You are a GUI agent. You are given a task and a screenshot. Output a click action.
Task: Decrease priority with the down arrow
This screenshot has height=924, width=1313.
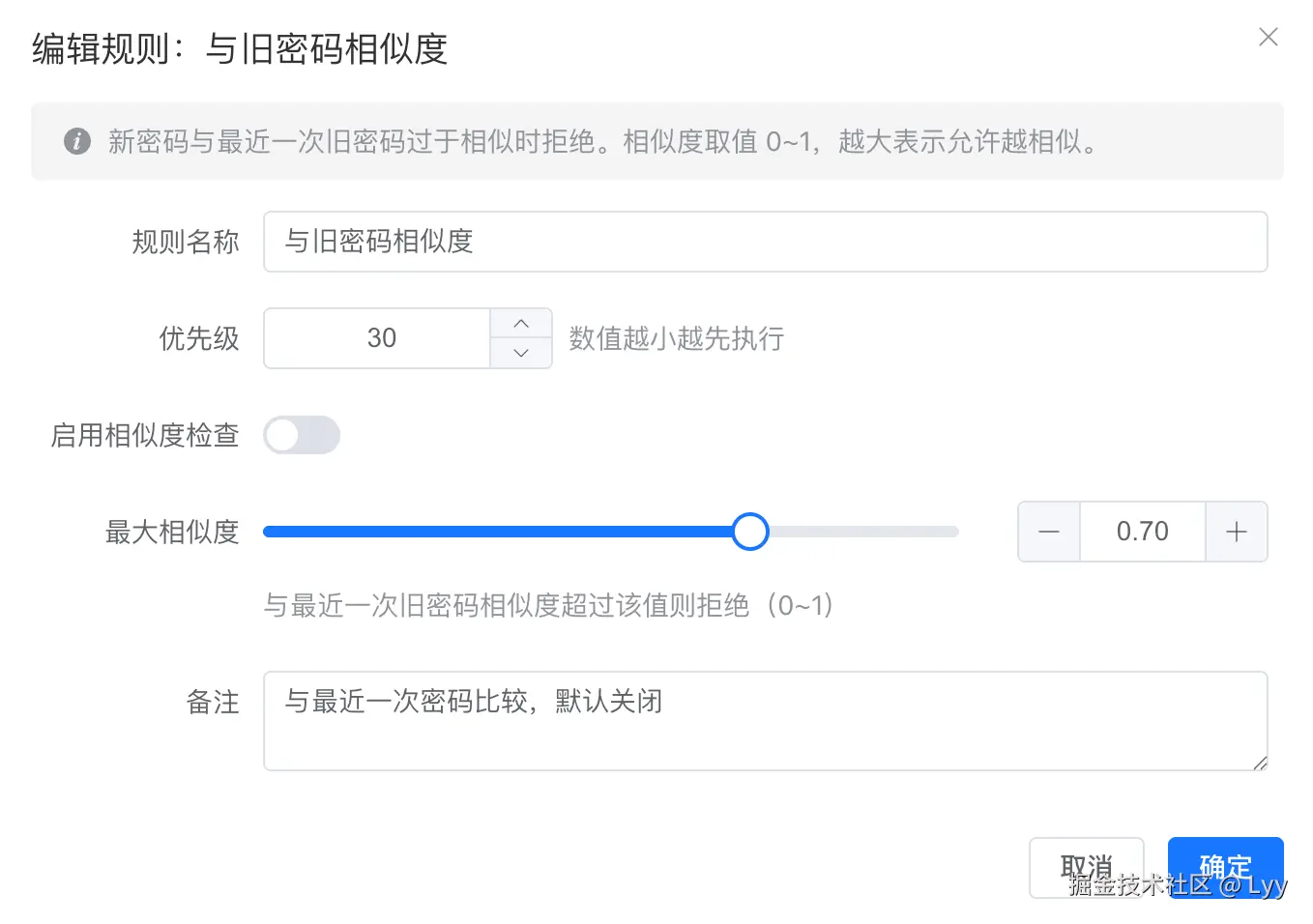[521, 353]
